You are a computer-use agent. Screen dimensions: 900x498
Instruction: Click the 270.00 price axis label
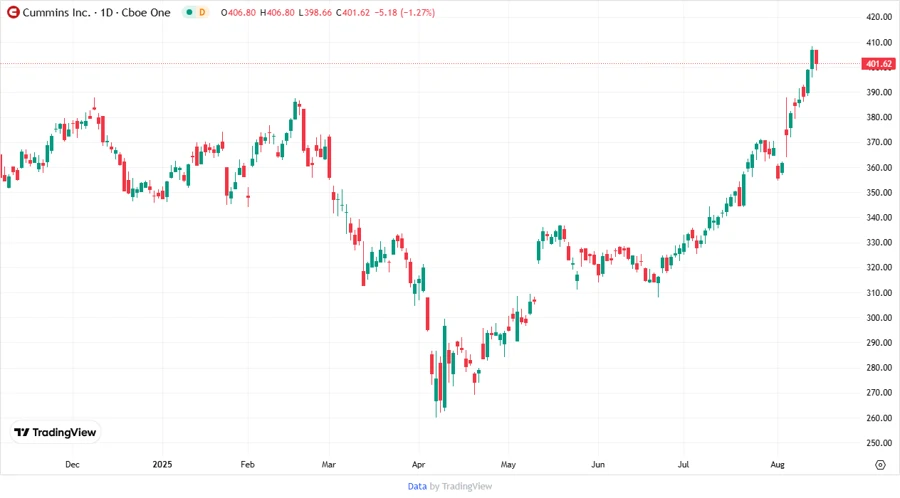coord(879,393)
